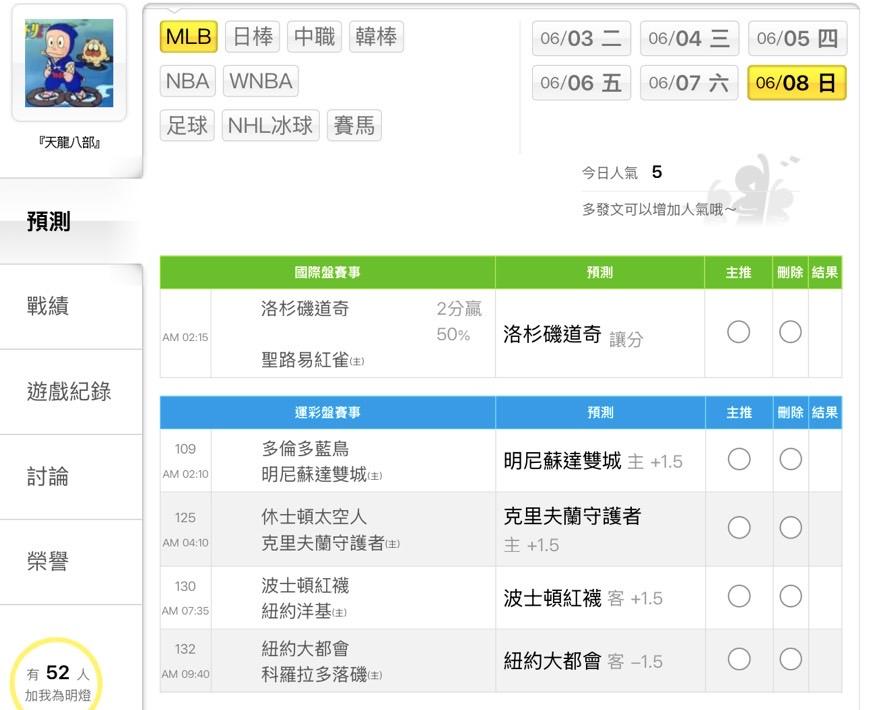Switch to 中職 league tab
Image resolution: width=869 pixels, height=710 pixels.
pos(315,37)
